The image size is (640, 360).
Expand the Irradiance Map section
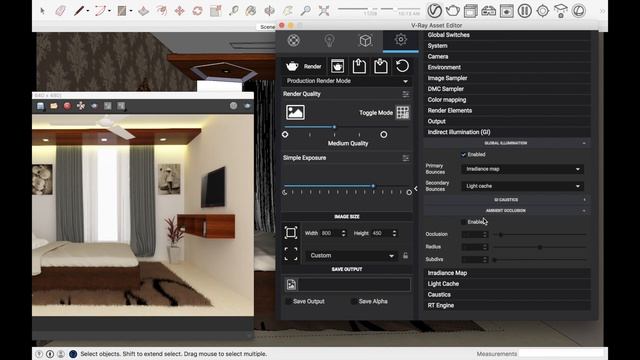coord(507,273)
